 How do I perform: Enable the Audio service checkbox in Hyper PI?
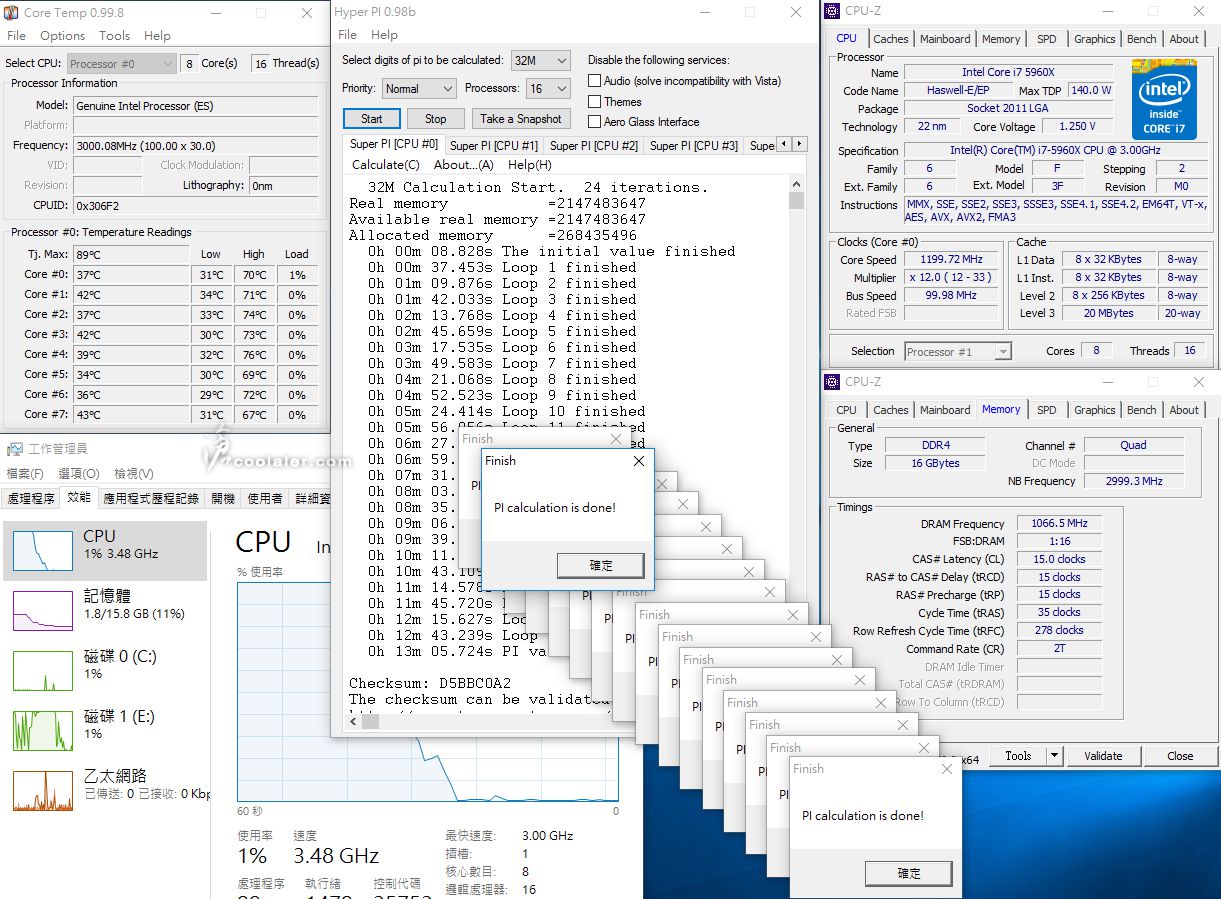click(595, 81)
